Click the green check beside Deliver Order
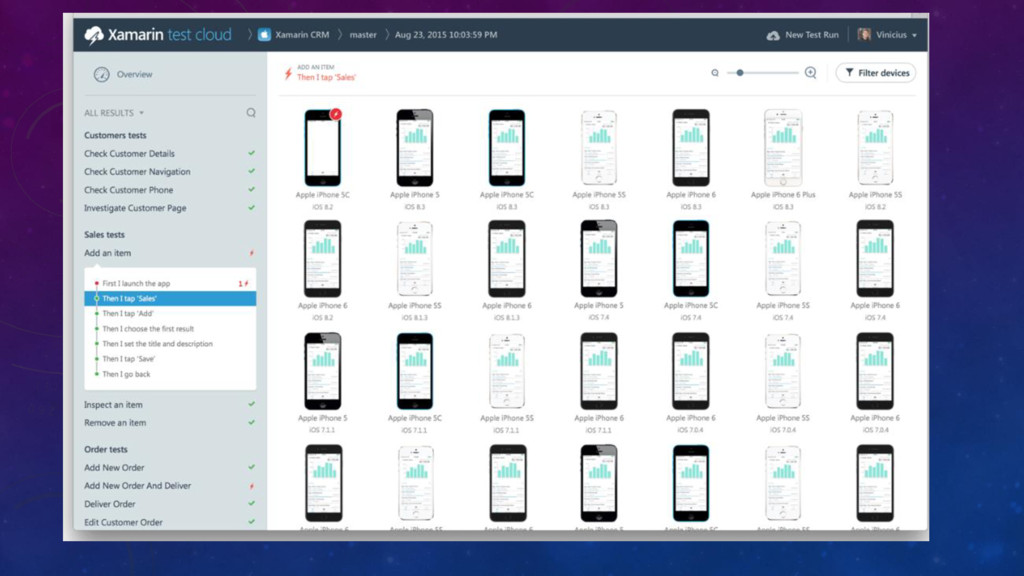 tap(251, 504)
